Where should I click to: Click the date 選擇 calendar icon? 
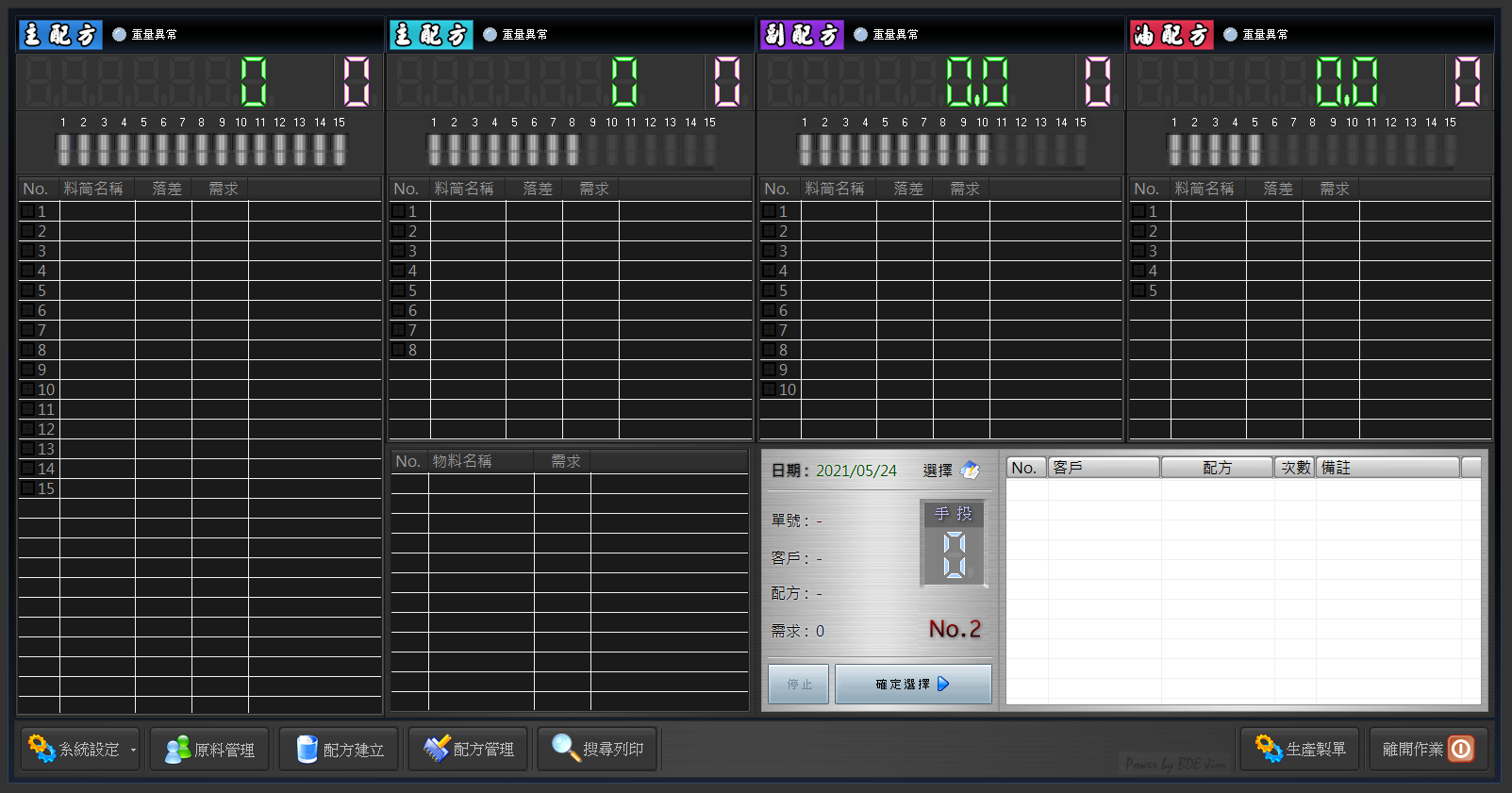tap(970, 471)
